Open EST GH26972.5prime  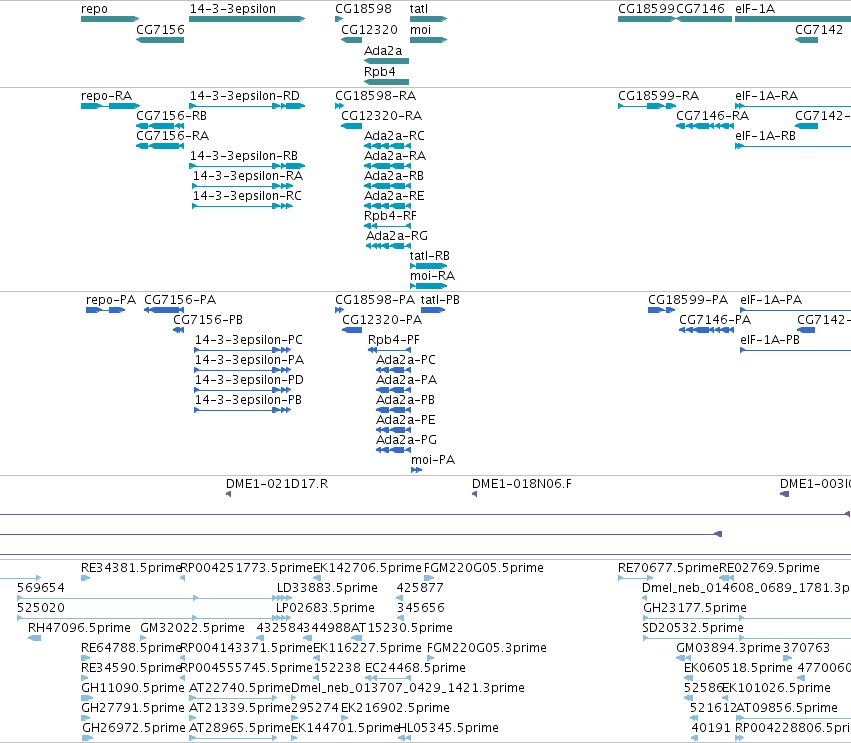click(x=87, y=738)
